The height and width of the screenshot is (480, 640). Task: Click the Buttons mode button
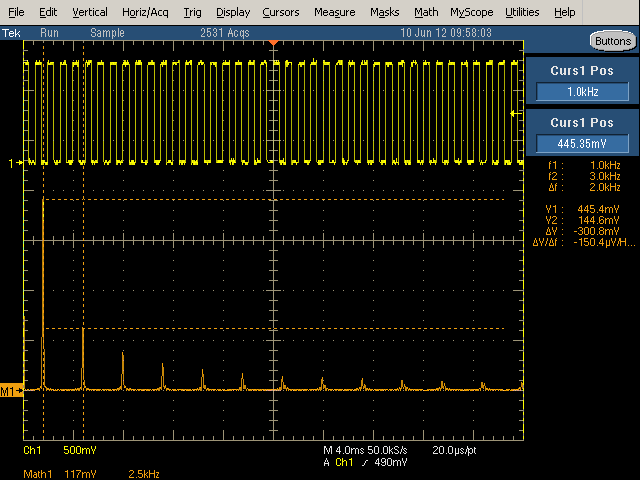click(613, 41)
